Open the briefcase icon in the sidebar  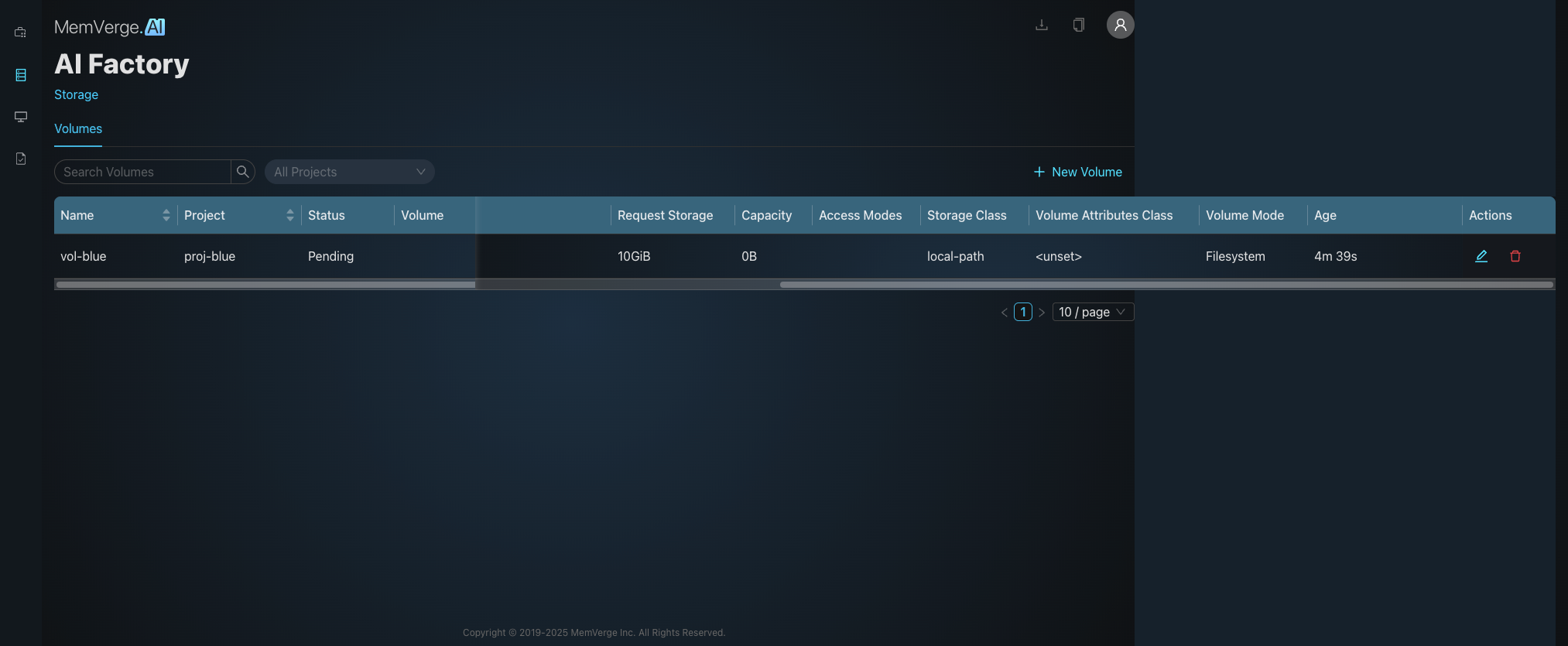(x=21, y=32)
